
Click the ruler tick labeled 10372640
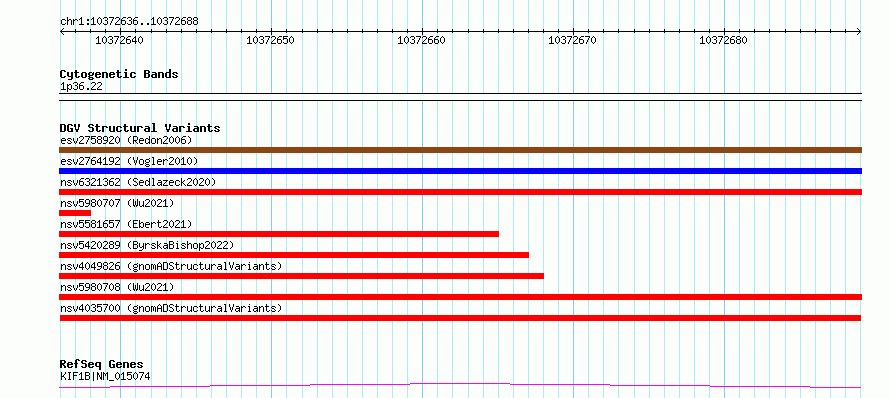click(x=119, y=40)
